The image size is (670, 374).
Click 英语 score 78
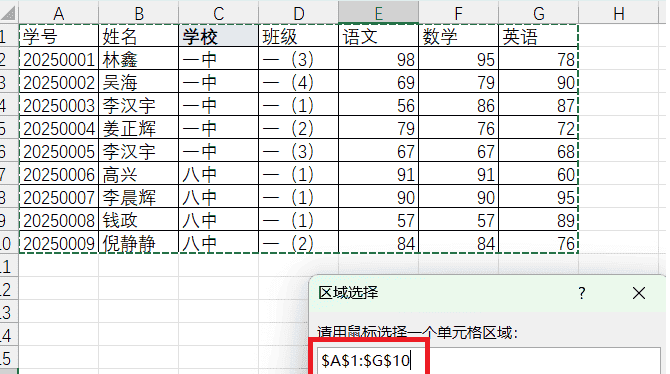pyautogui.click(x=538, y=59)
